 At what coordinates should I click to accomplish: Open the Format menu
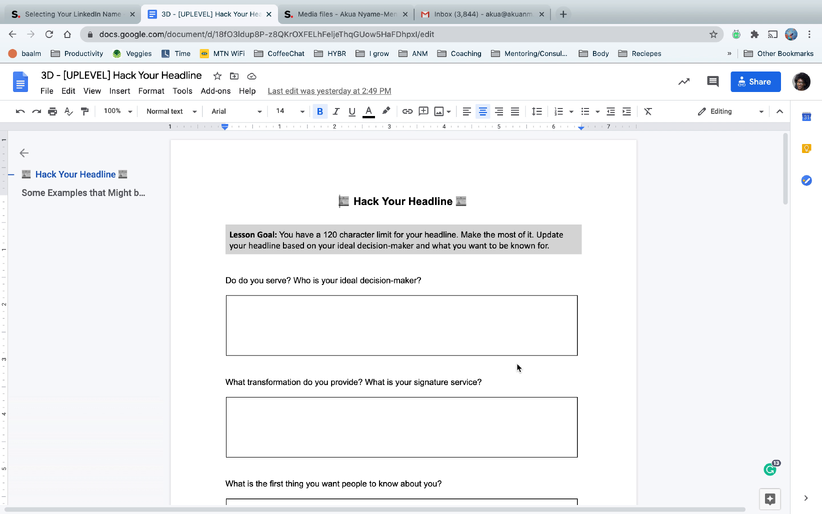click(x=151, y=91)
